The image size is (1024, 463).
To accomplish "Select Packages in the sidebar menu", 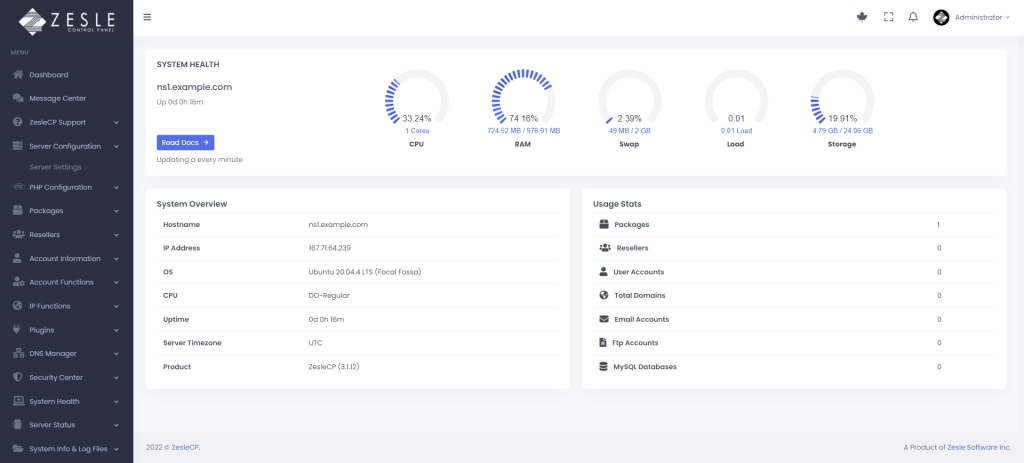I will [46, 211].
